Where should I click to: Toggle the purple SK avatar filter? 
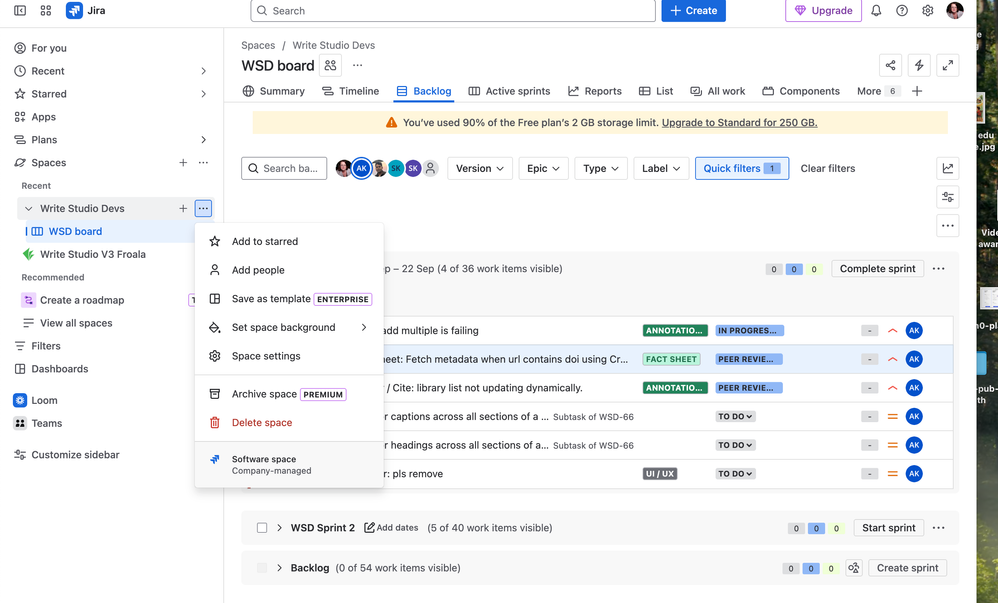tap(413, 168)
